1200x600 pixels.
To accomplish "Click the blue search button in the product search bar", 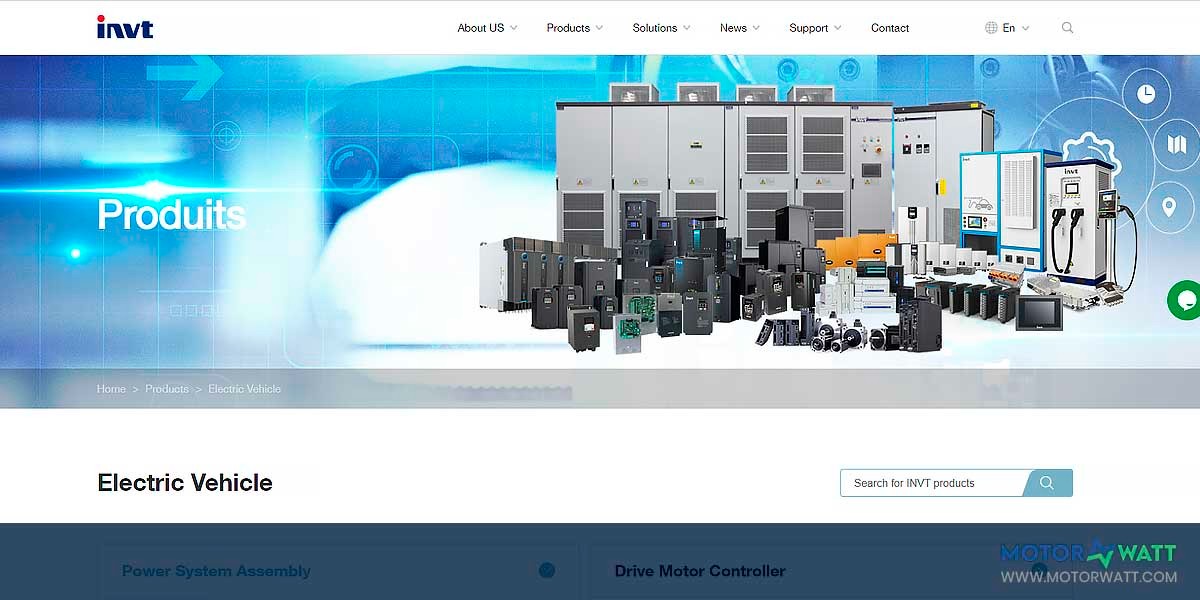I will (x=1046, y=482).
